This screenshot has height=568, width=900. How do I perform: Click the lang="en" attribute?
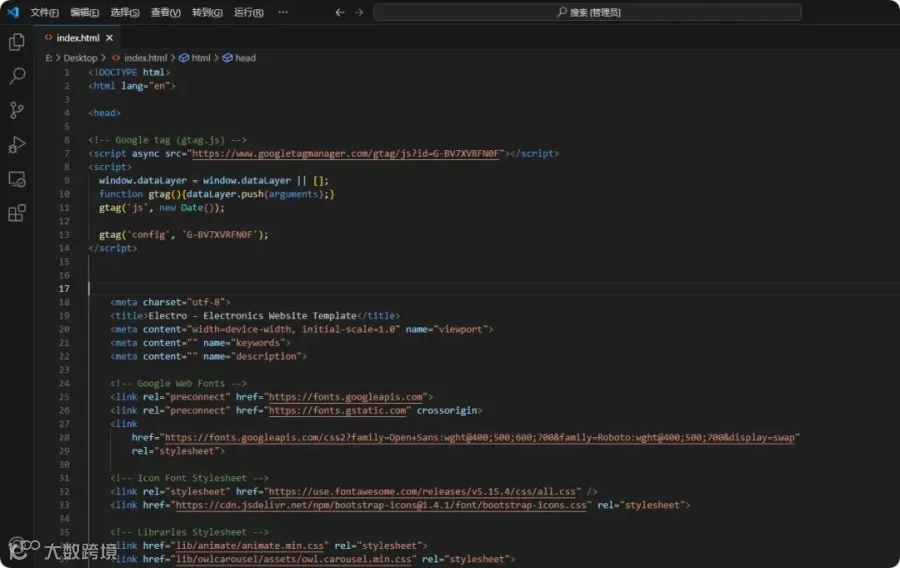coord(145,86)
